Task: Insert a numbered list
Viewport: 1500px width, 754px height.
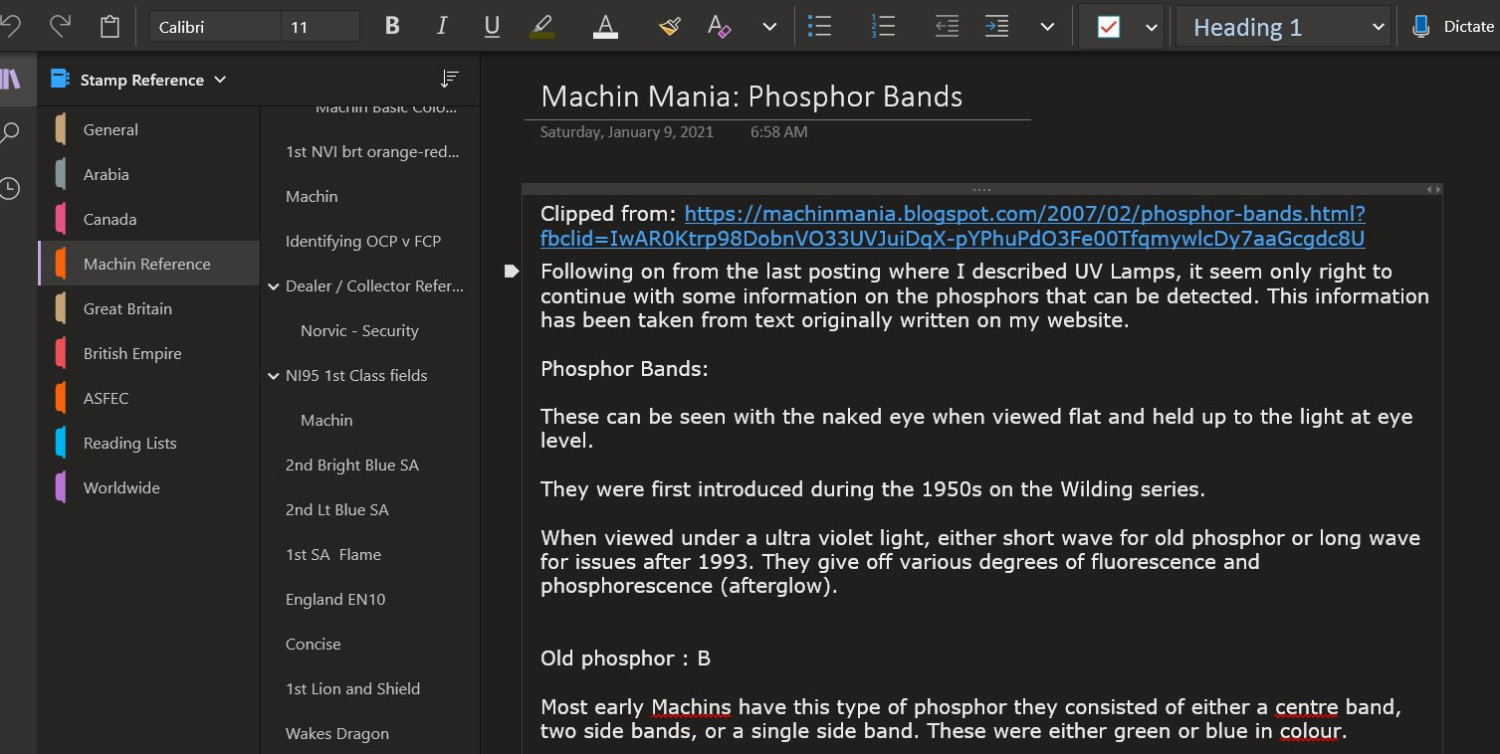Action: (x=882, y=27)
